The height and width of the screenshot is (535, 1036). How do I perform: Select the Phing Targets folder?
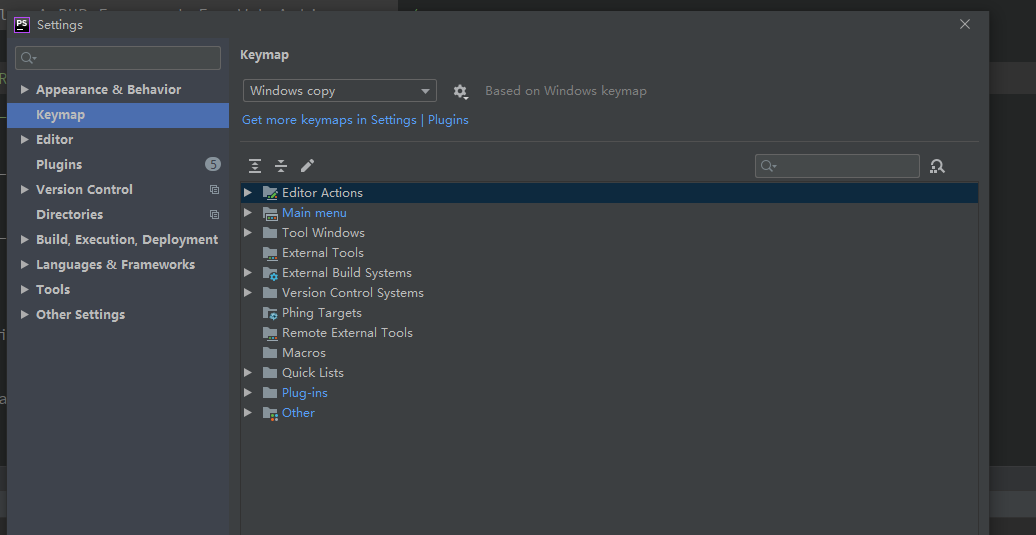[321, 313]
